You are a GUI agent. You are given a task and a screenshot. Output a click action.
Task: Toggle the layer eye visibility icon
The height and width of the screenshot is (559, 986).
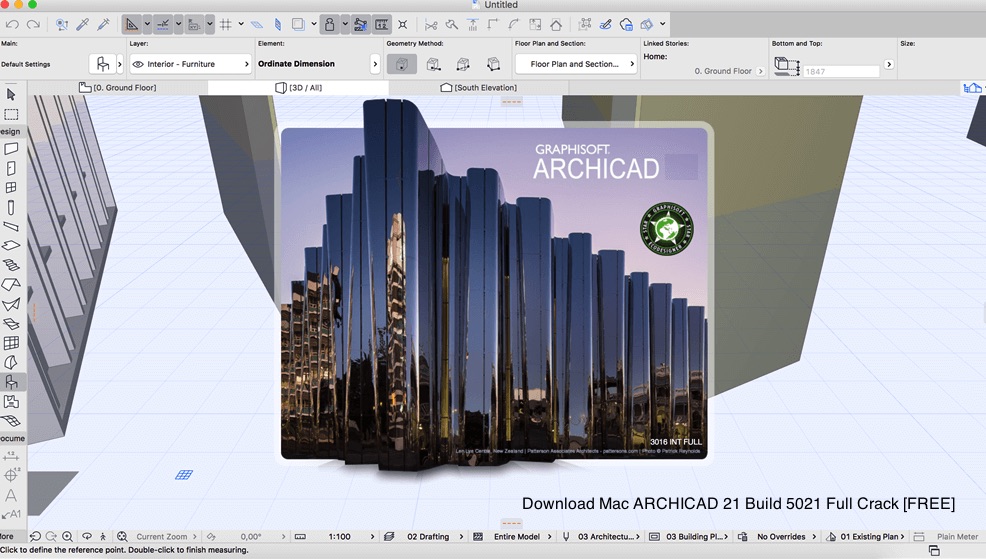[138, 64]
